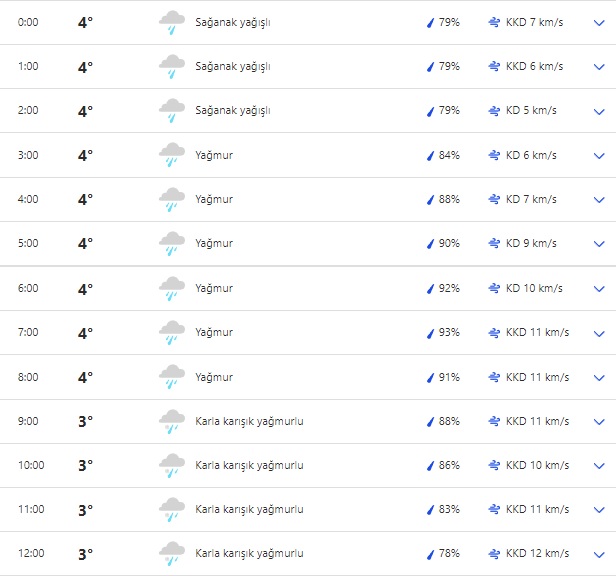The image size is (616, 576).
Task: Click the sleet cloud icon at 9:00
Action: coord(171,422)
